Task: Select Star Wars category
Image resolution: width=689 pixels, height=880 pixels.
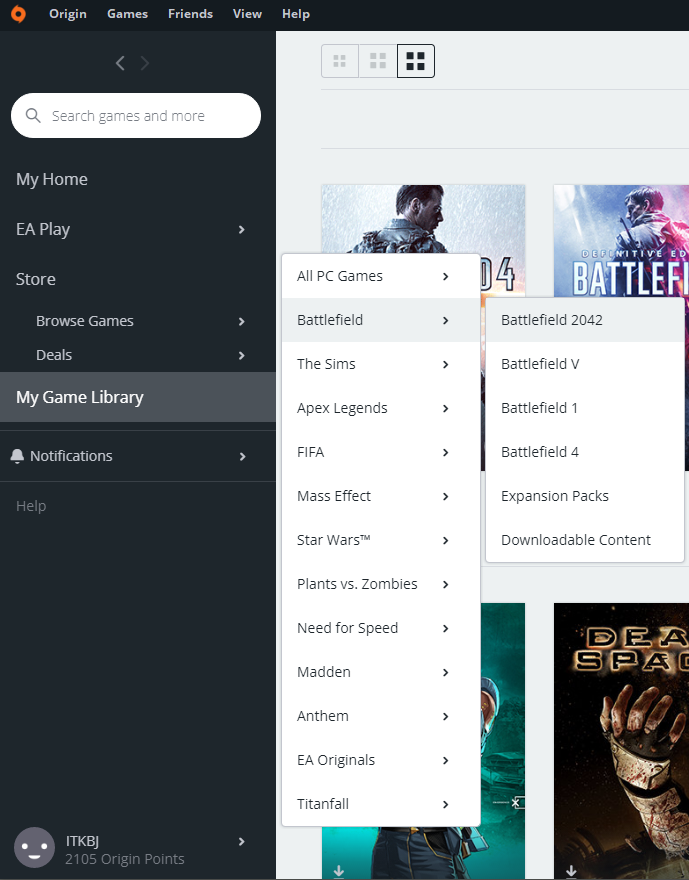Action: tap(381, 540)
